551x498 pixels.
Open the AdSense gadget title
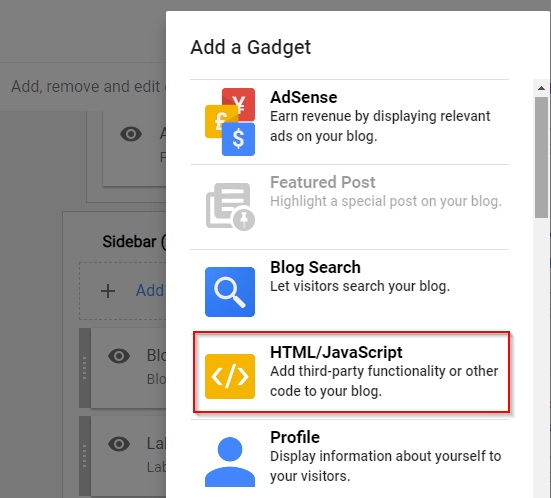pyautogui.click(x=304, y=97)
